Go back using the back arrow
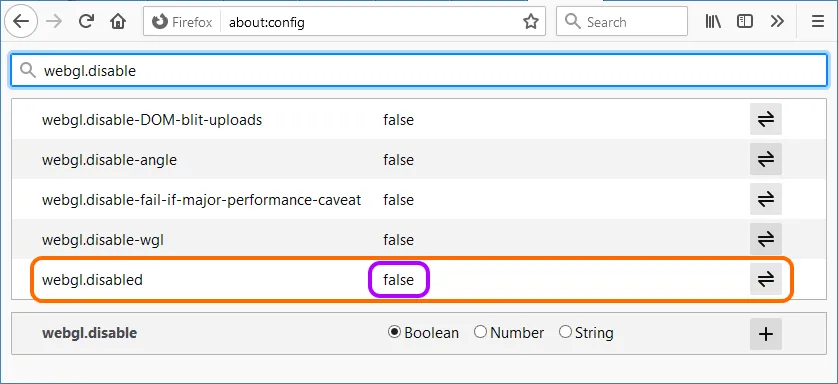This screenshot has width=838, height=384. pyautogui.click(x=21, y=22)
